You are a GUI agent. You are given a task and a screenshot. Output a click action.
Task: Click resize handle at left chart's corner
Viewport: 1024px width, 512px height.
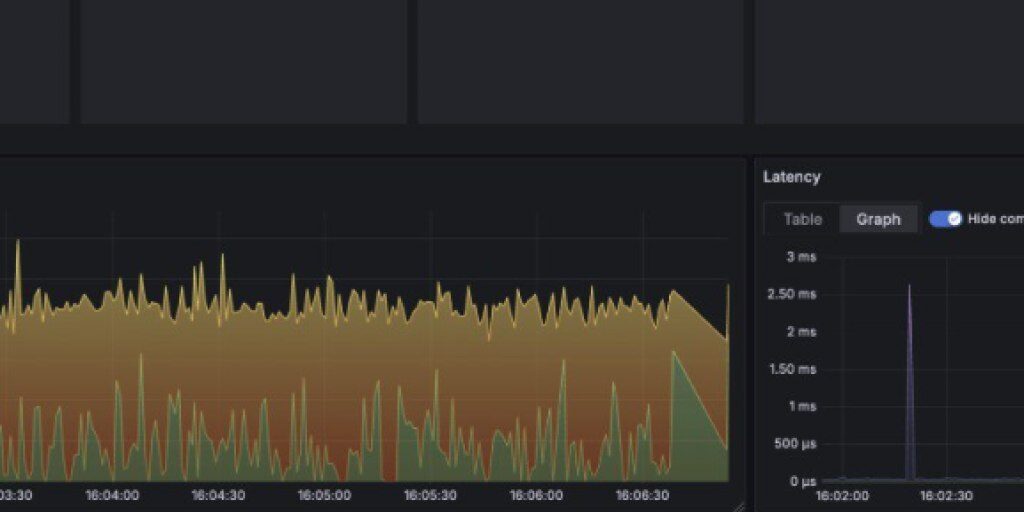[740, 507]
